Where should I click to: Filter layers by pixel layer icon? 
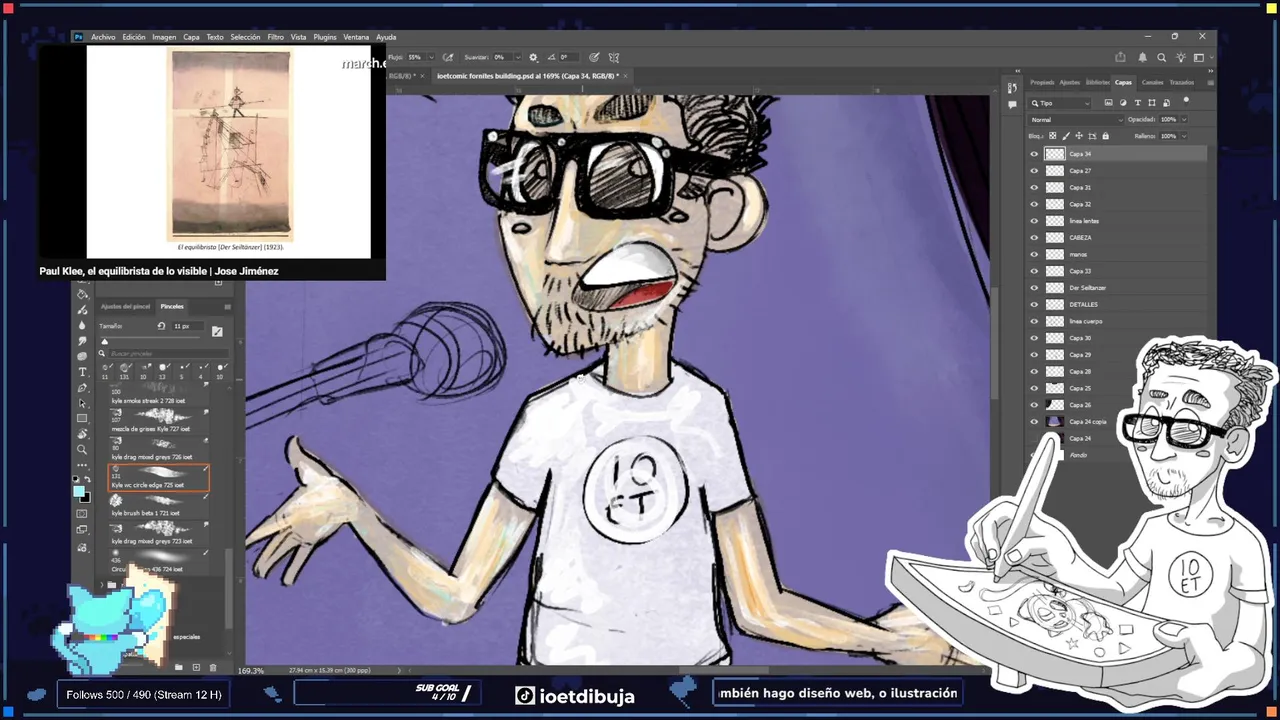[x=1109, y=103]
